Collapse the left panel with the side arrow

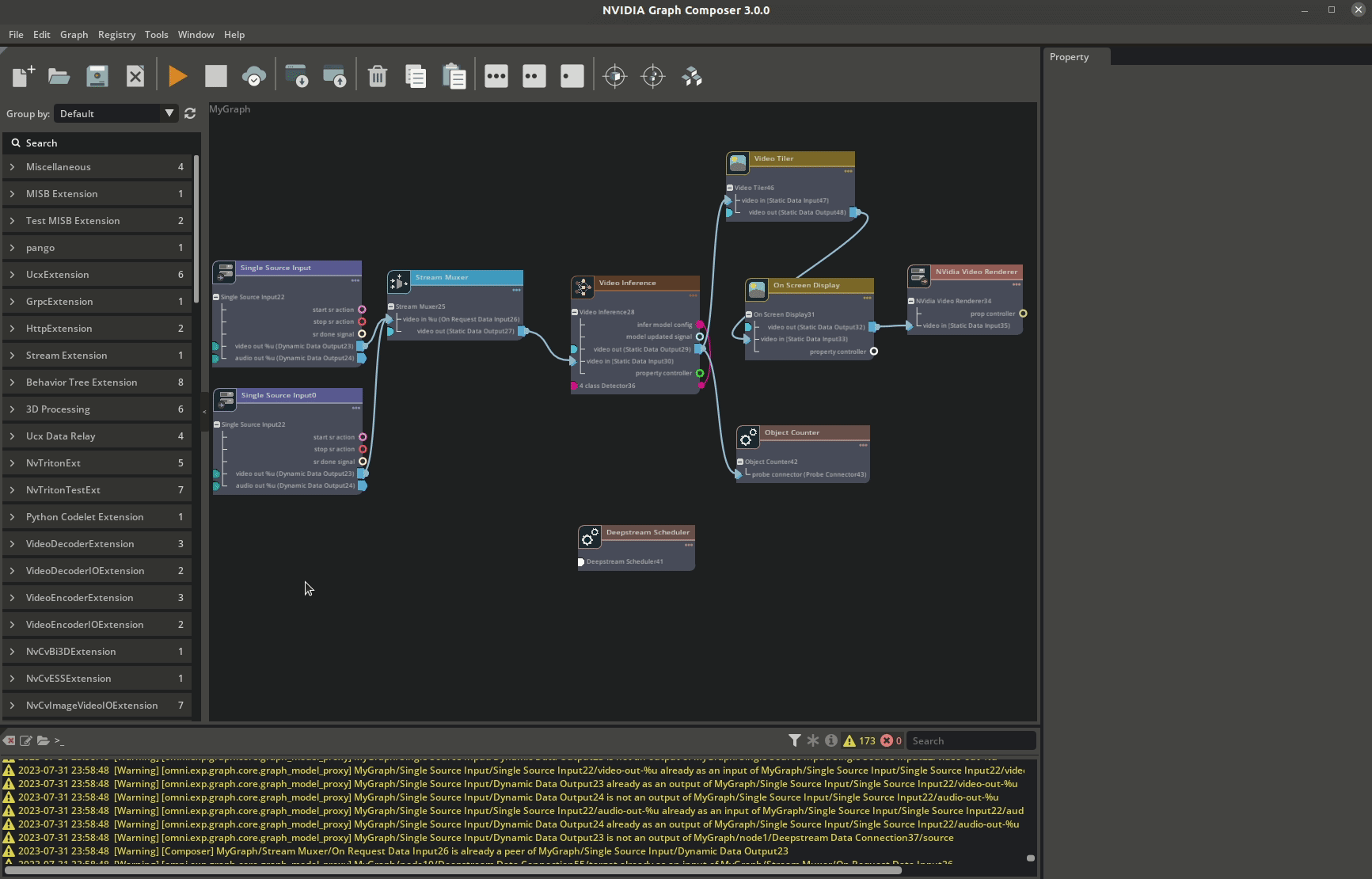pos(204,412)
